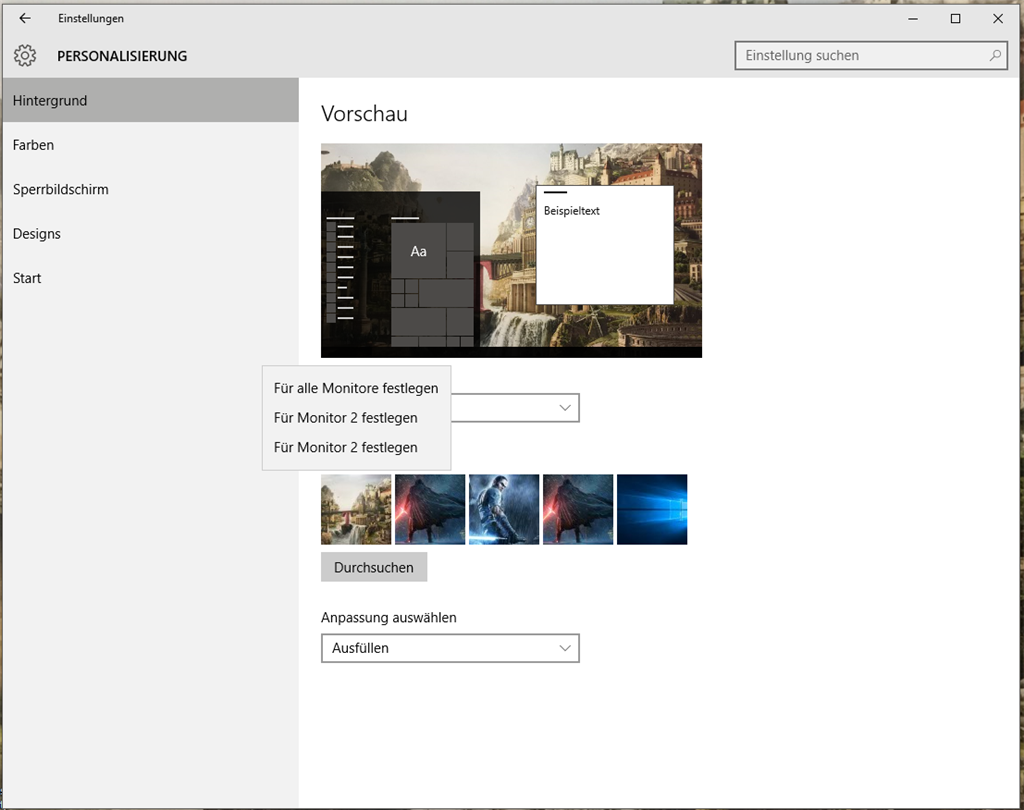Select the fantasy cityscape waterfall thumbnail
The height and width of the screenshot is (810, 1024).
click(x=356, y=510)
